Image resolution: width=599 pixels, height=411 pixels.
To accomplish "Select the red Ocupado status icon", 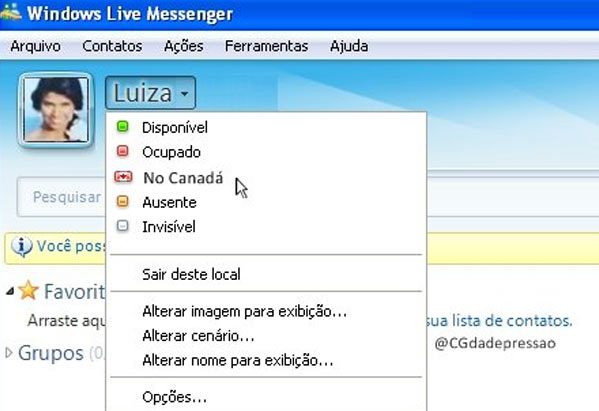I will tap(123, 151).
